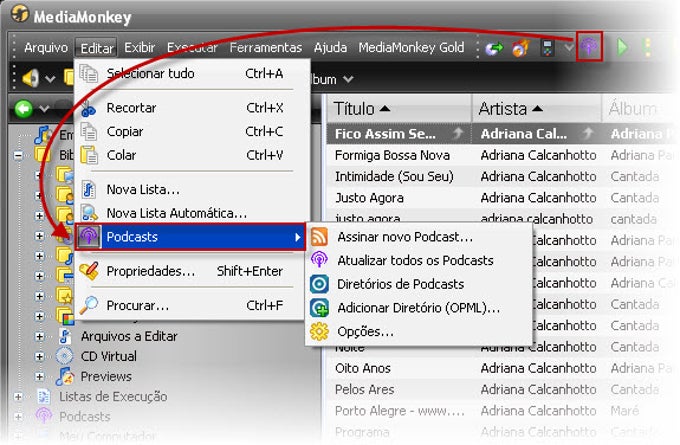The image size is (680, 445).
Task: Open the back button history dropdown
Action: tap(44, 109)
